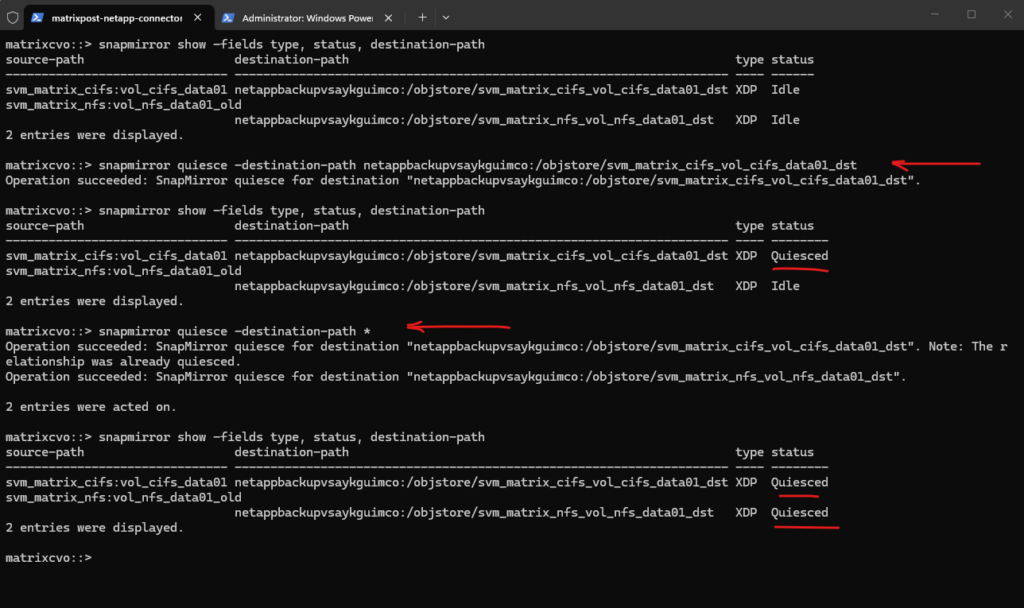This screenshot has height=608, width=1024.
Task: Close the matrixpost-netapp-connector tab
Action: pyautogui.click(x=198, y=17)
